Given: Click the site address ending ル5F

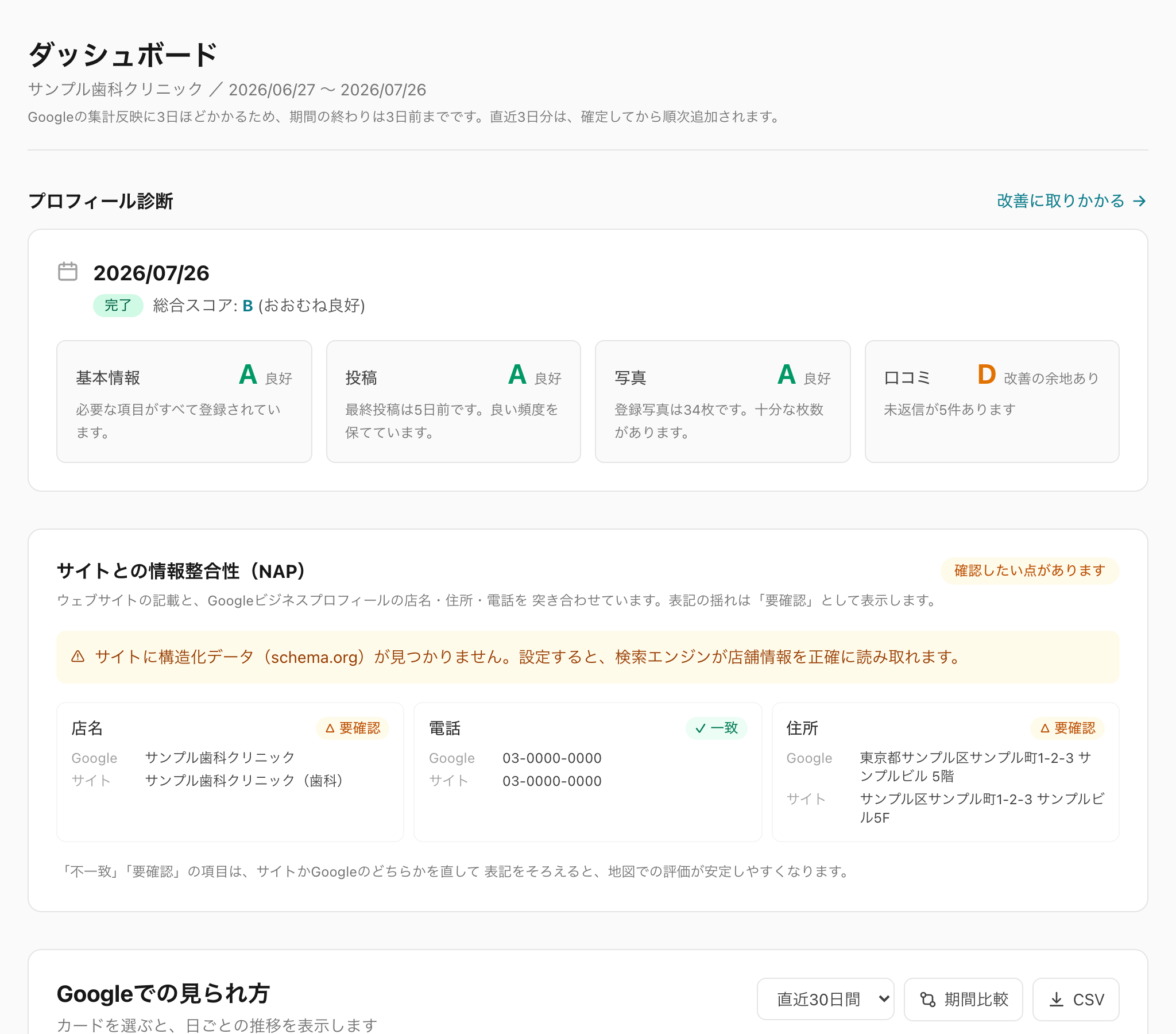Looking at the screenshot, I should coord(981,808).
